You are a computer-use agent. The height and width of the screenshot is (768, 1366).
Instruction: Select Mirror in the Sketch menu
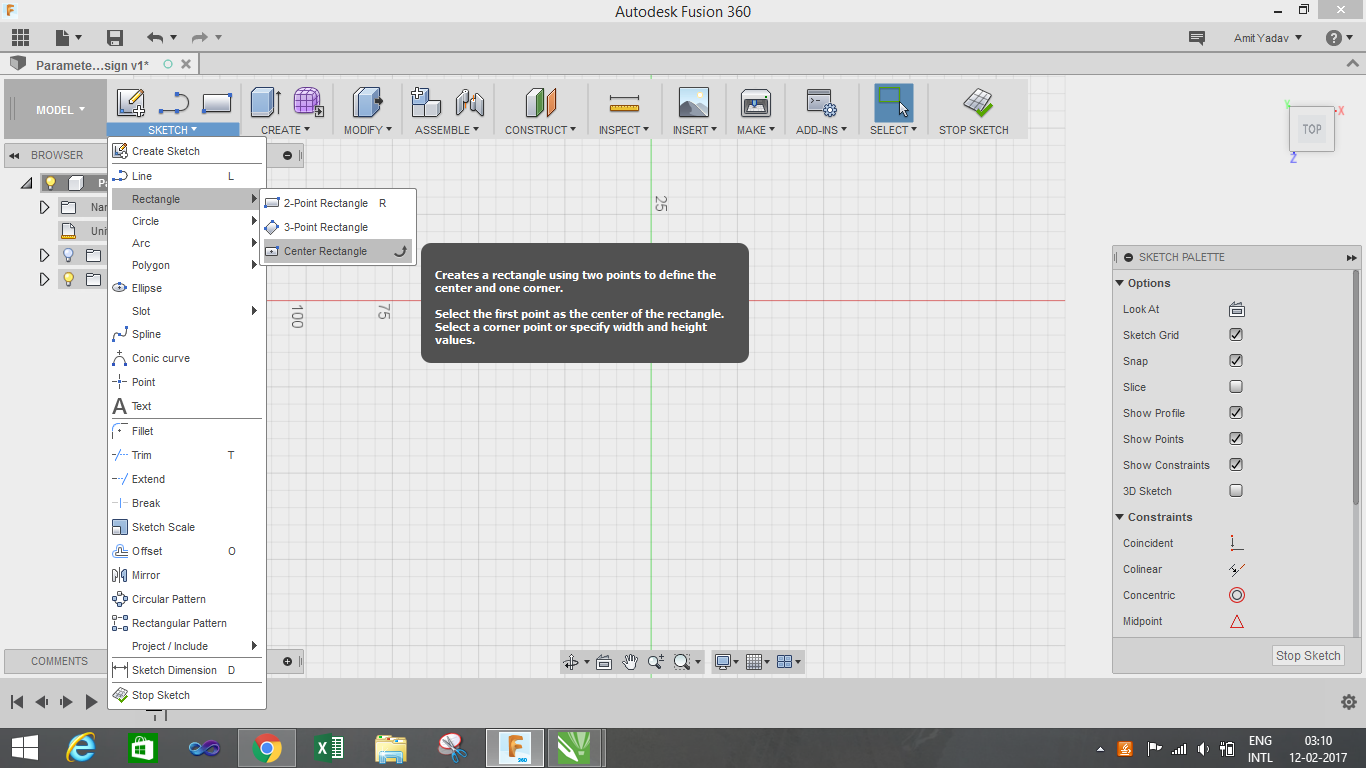click(x=186, y=575)
